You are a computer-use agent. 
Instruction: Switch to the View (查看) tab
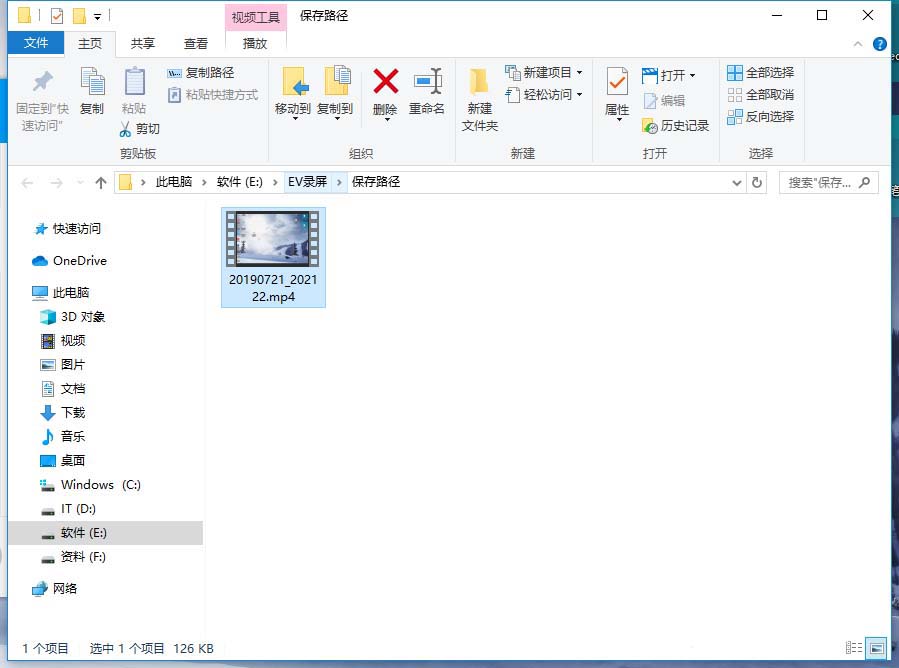pos(196,44)
